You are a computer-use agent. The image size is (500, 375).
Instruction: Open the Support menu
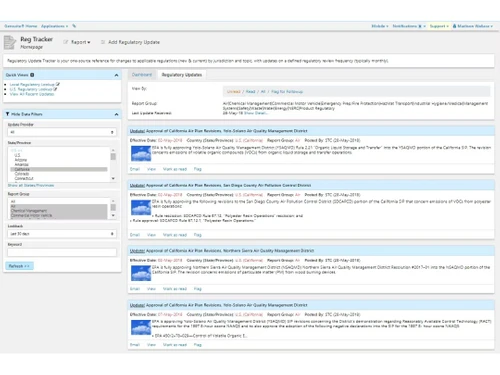439,26
